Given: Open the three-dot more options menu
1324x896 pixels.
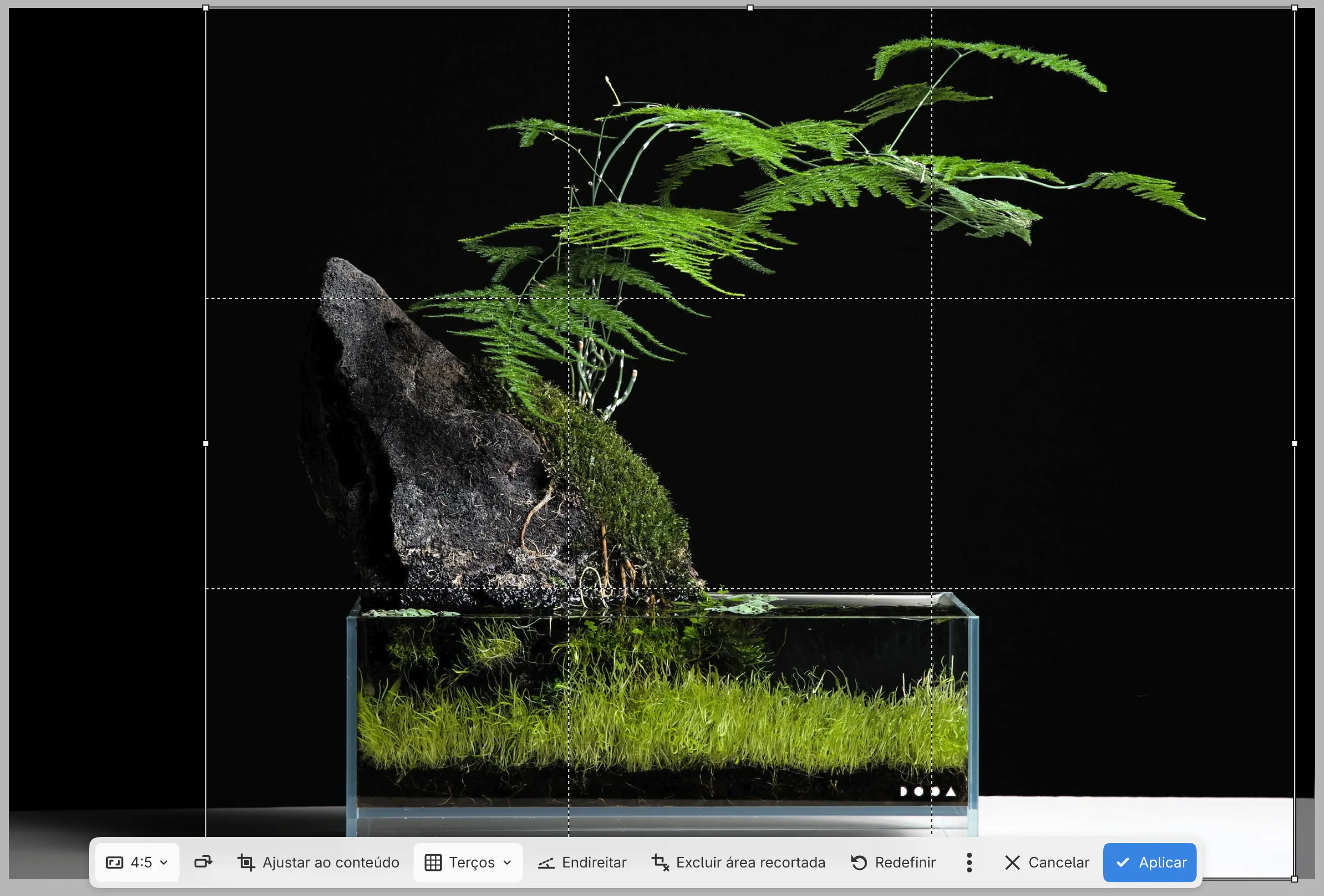Looking at the screenshot, I should tap(969, 863).
